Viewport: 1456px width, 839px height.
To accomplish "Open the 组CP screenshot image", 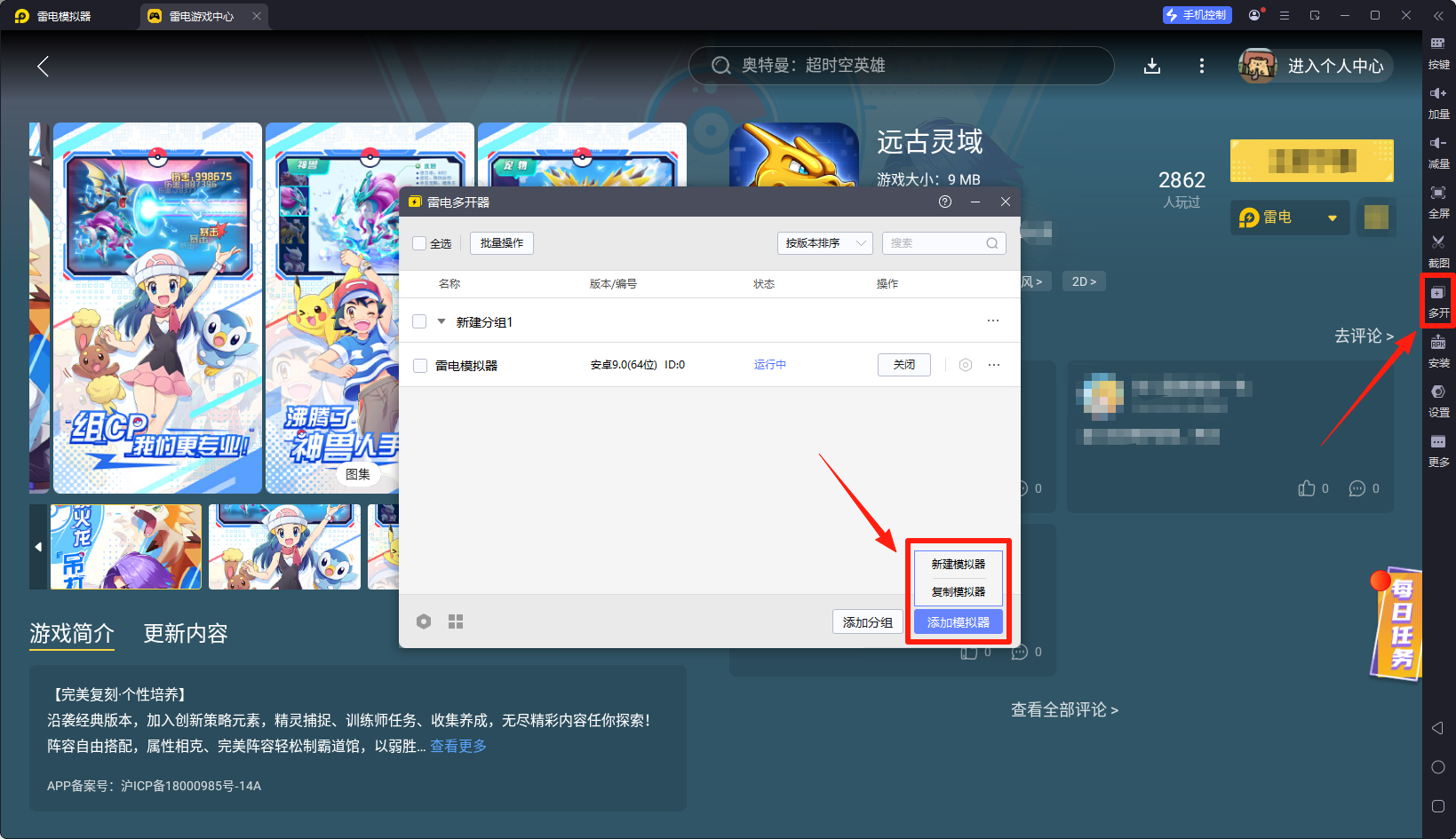I will 157,308.
